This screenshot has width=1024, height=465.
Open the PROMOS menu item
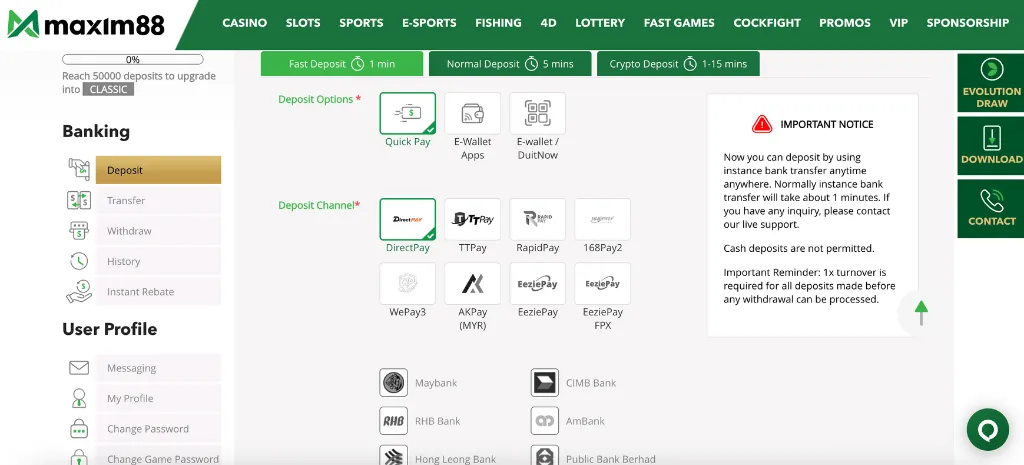coord(844,23)
